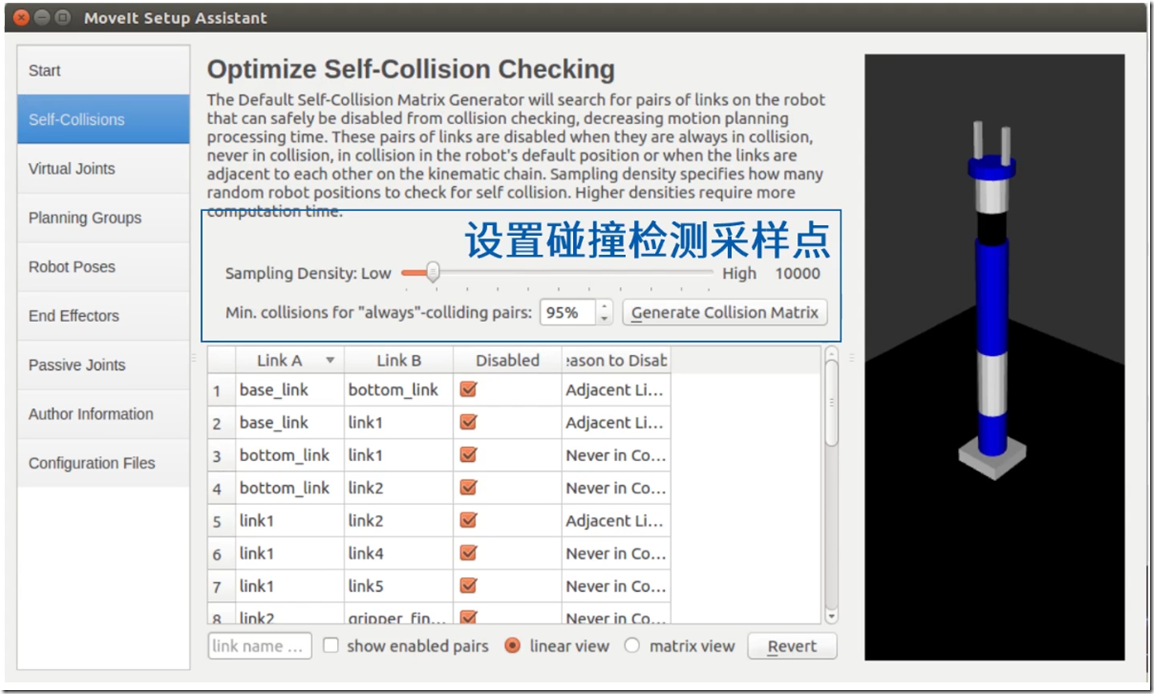Uncheck Disabled for base_link and link1
Image resolution: width=1154 pixels, height=694 pixels.
[468, 422]
